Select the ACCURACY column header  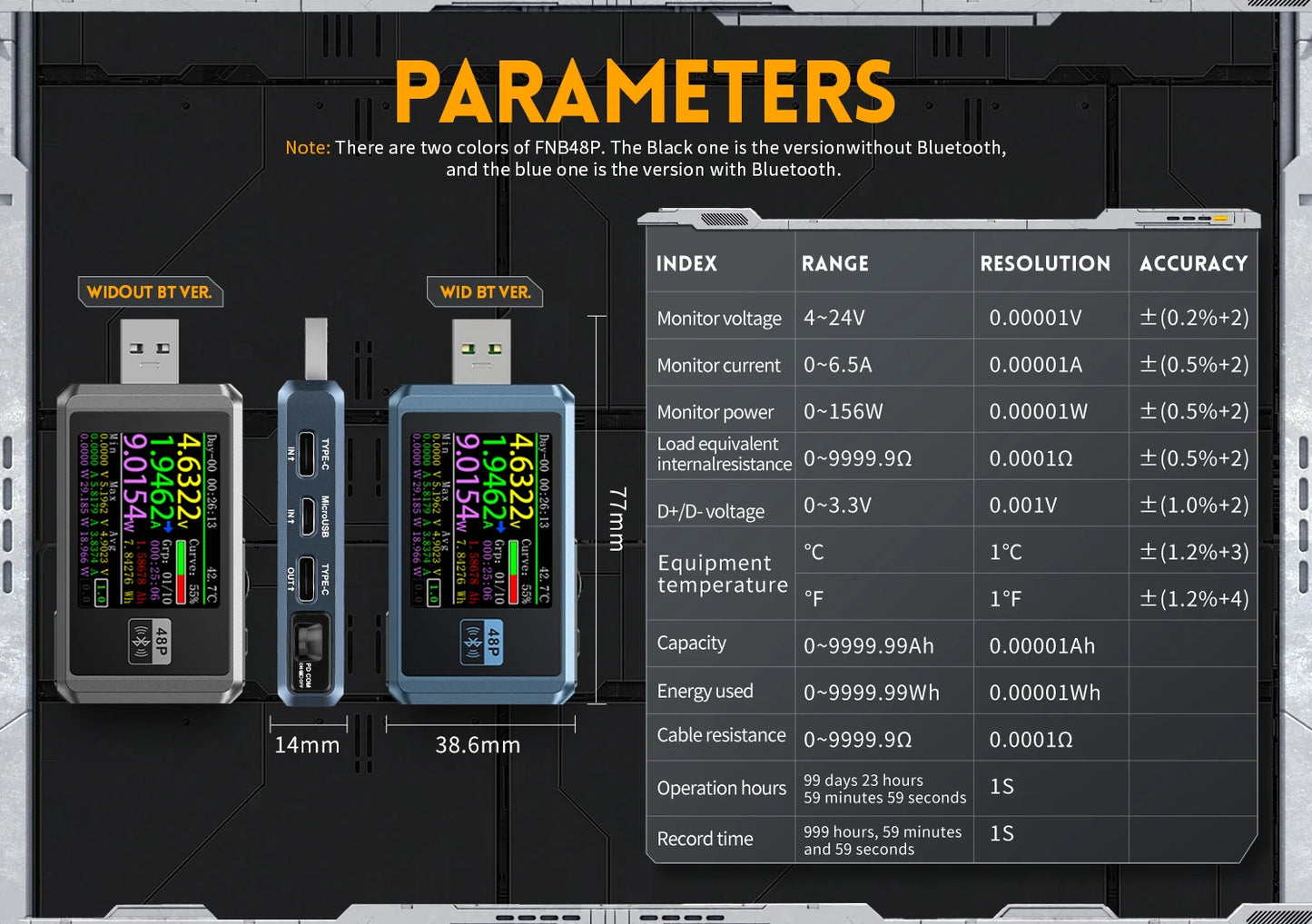pos(1192,263)
